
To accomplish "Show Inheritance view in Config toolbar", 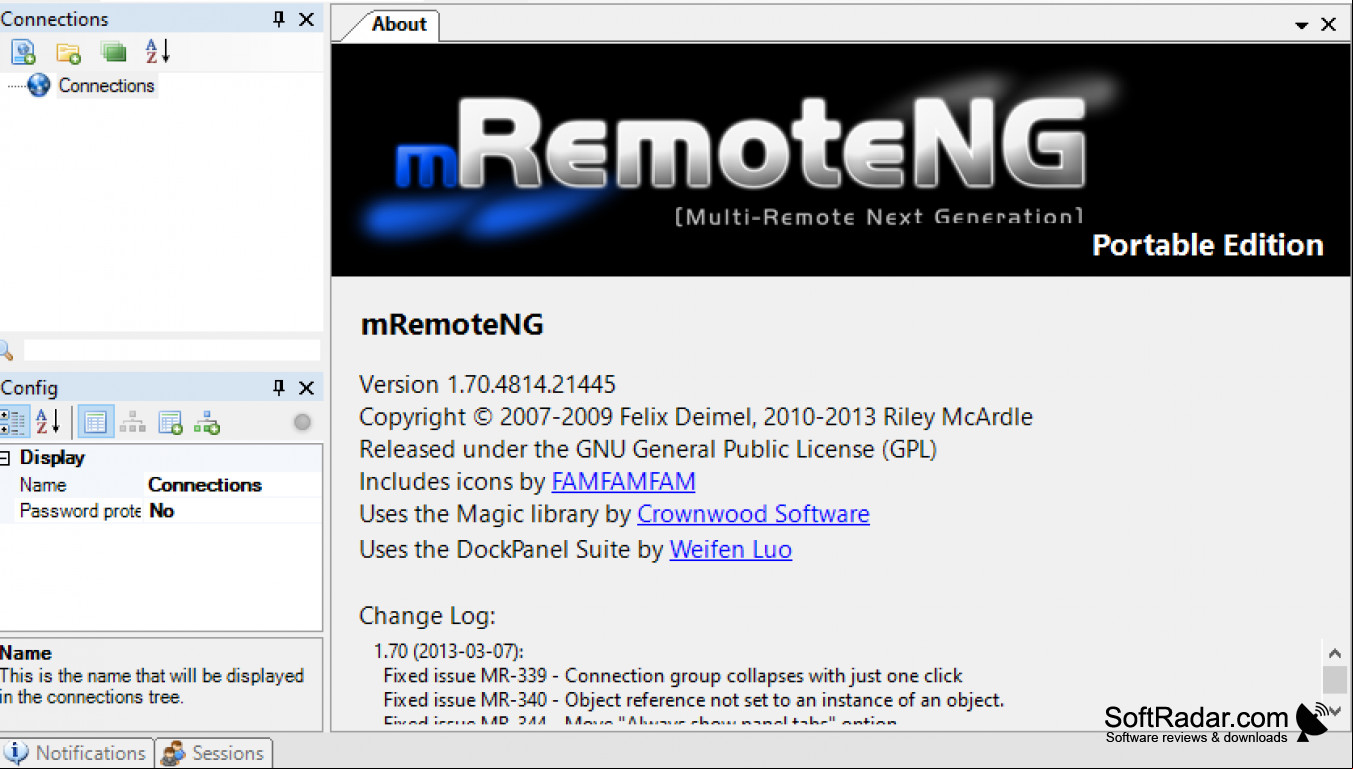I will pos(132,422).
